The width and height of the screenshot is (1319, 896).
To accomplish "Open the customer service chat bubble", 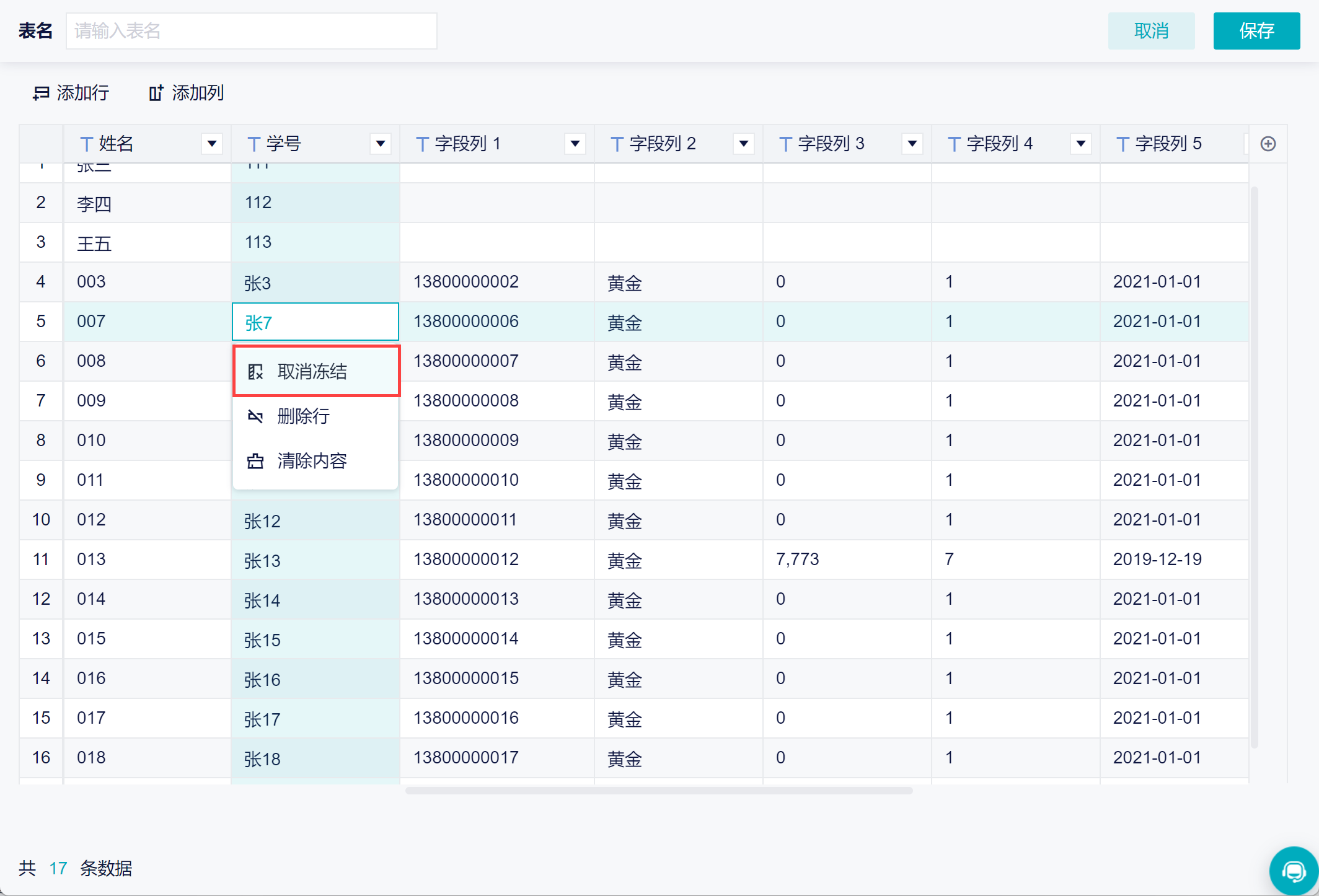I will 1293,871.
